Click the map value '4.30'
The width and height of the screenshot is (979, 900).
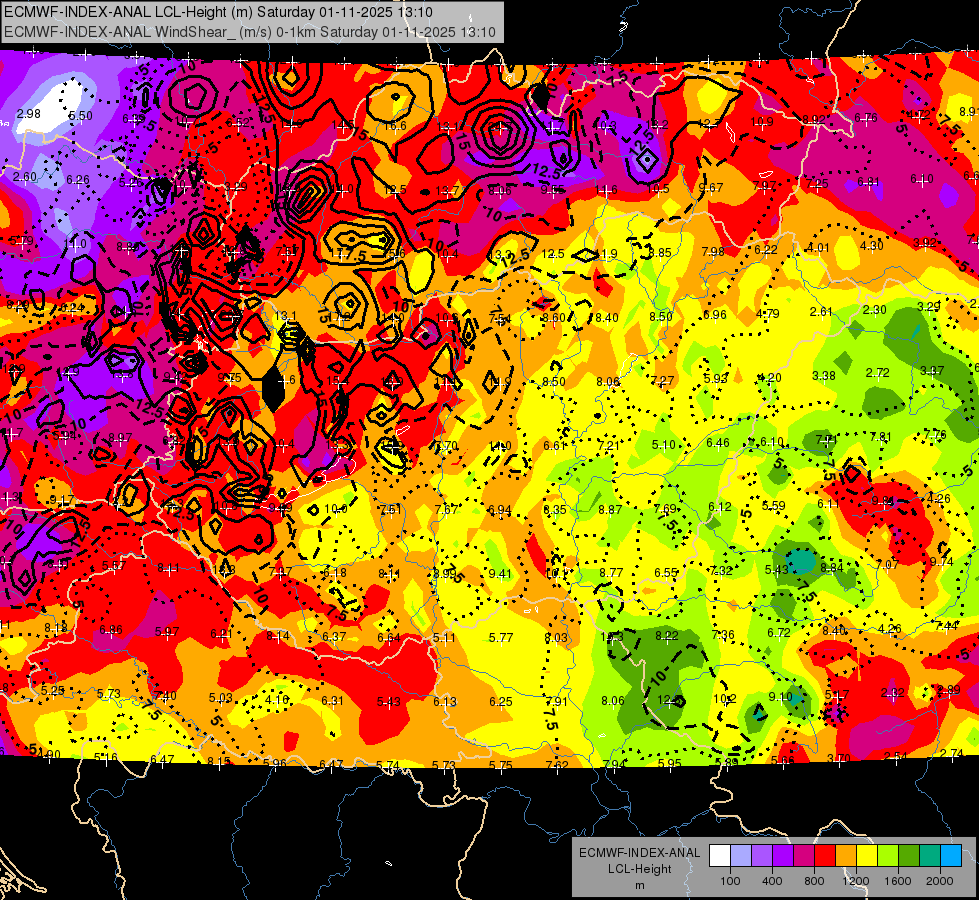[872, 245]
